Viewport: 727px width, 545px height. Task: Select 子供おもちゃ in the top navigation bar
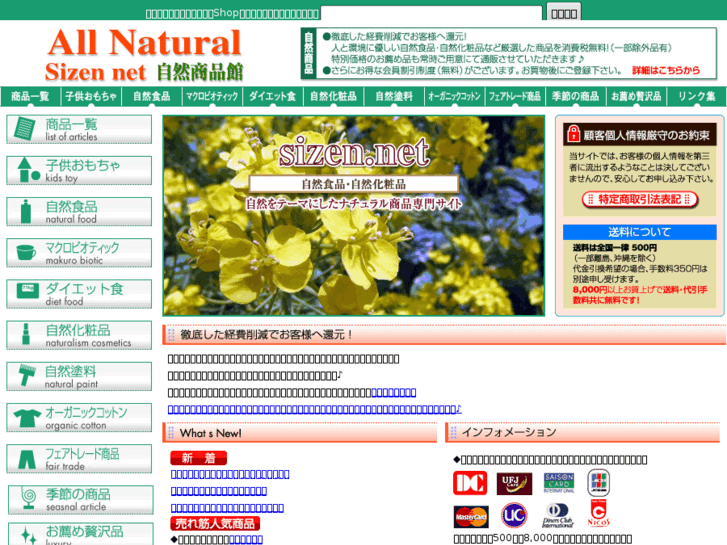point(91,96)
